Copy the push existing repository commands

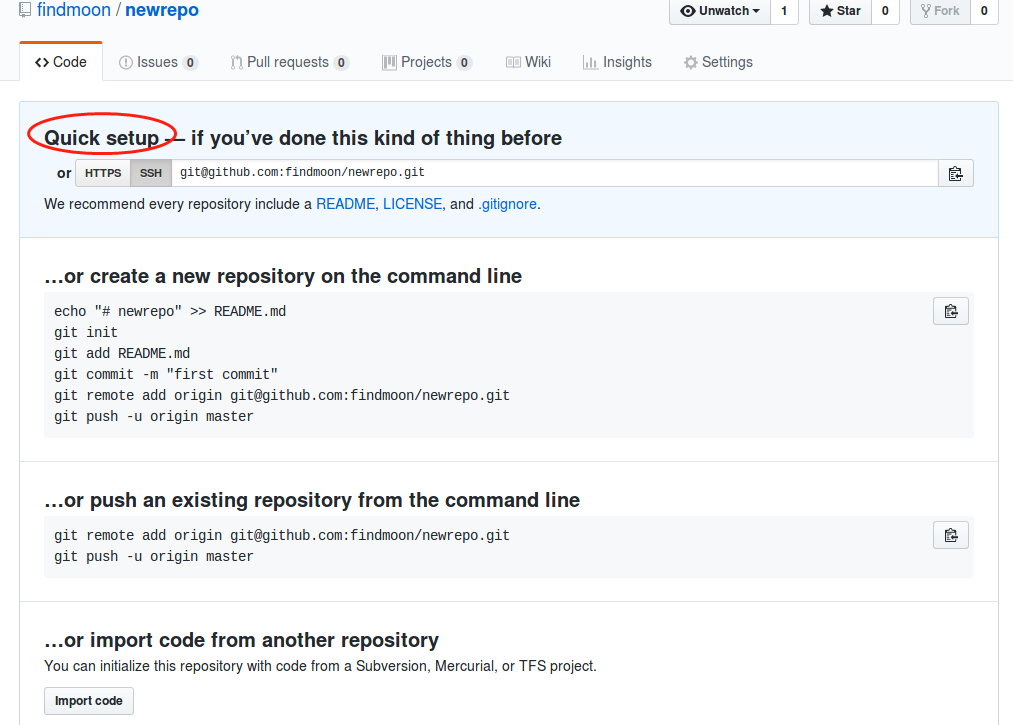point(950,535)
